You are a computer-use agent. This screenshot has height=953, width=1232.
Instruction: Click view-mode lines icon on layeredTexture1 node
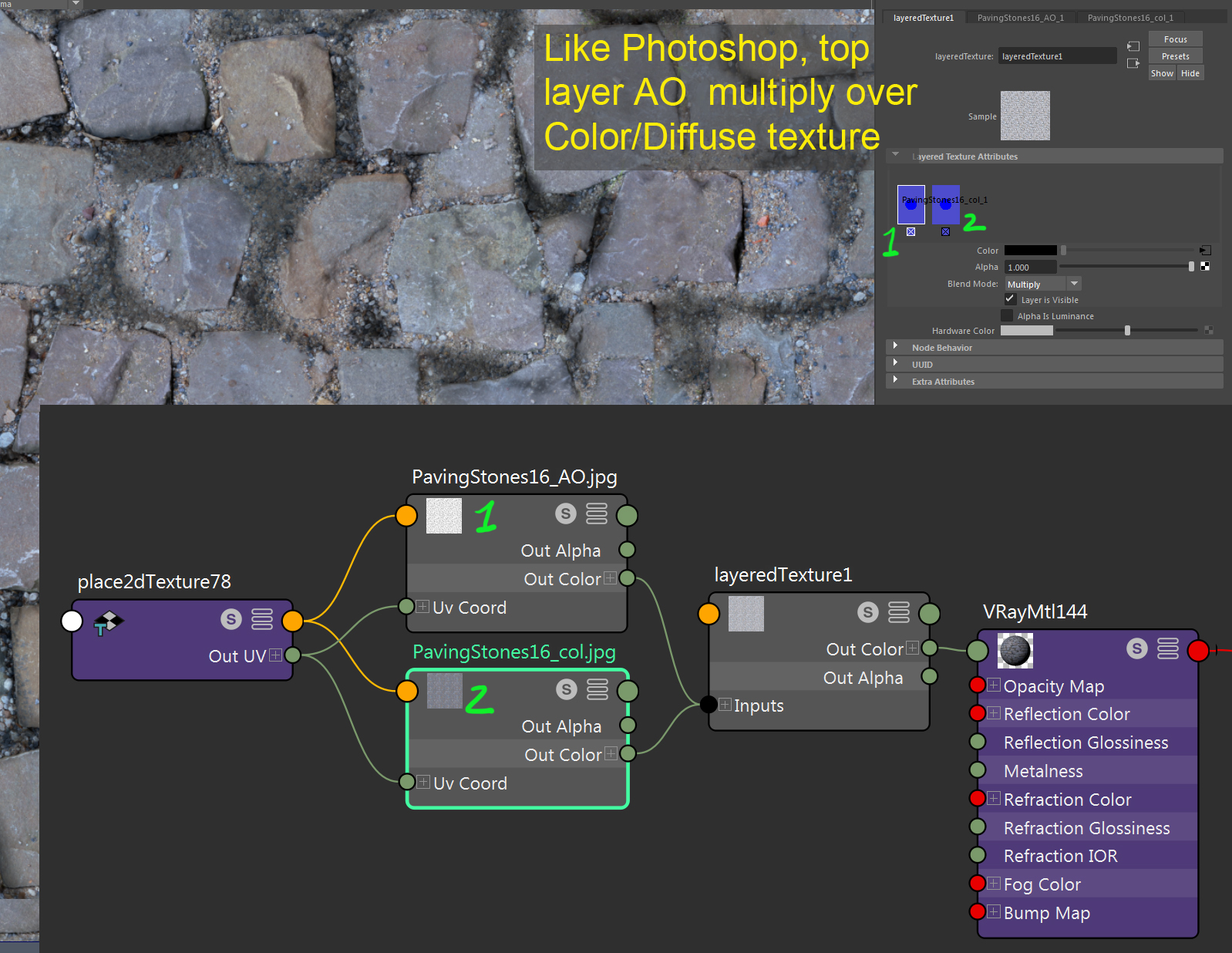pos(899,612)
